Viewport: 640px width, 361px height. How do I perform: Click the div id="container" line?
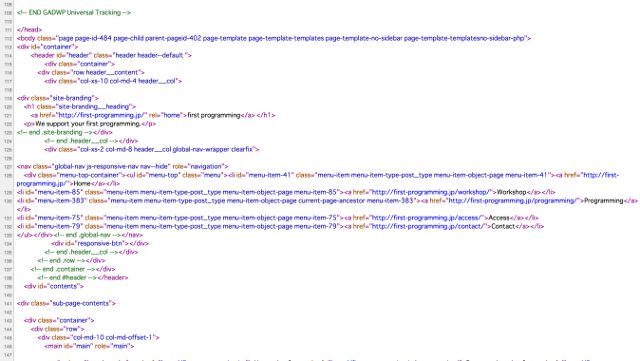point(47,47)
